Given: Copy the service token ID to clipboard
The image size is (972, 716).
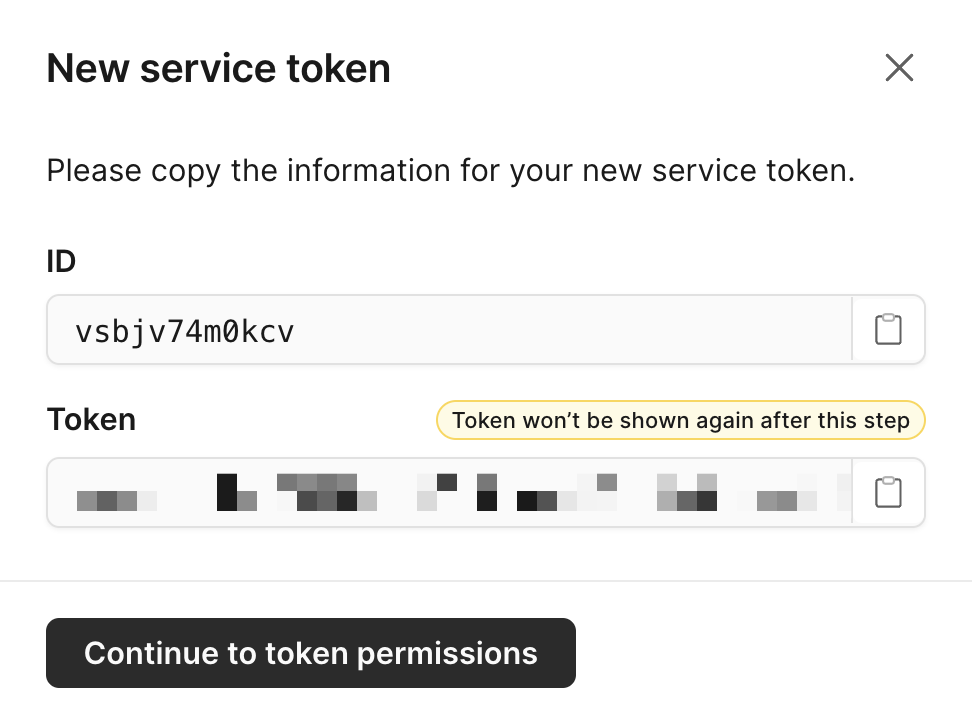Looking at the screenshot, I should click(888, 329).
